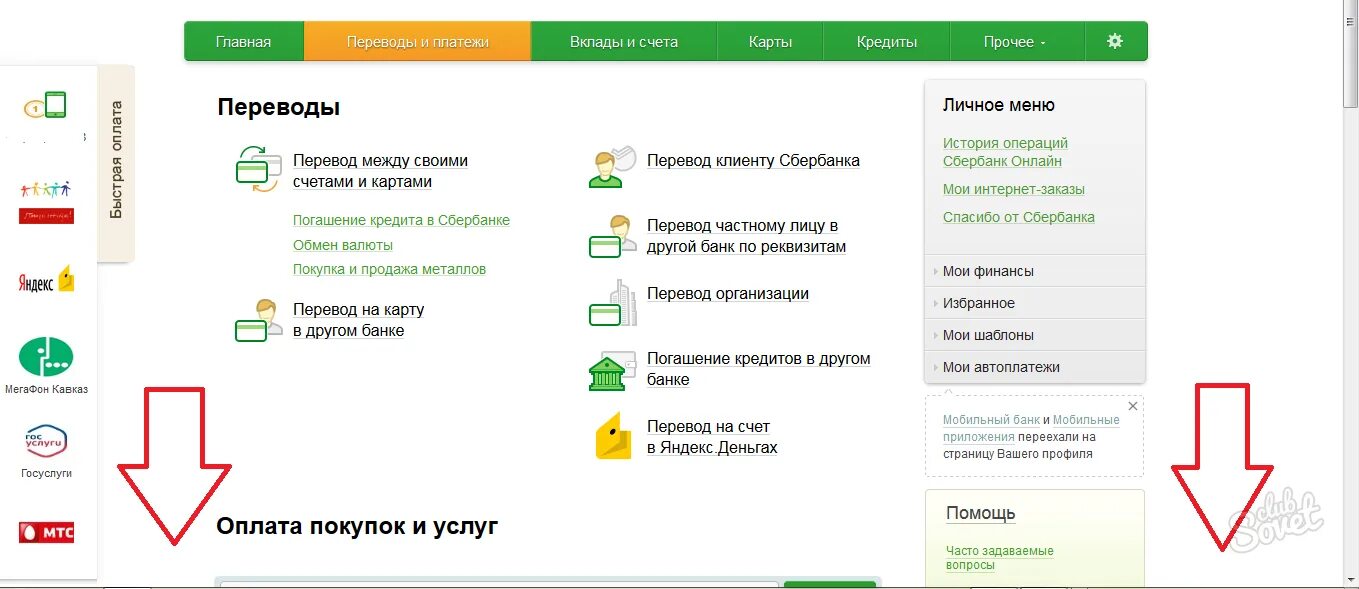Viewport: 1359px width, 589px height.
Task: Click the Sberbank client transfer person icon
Action: (x=612, y=167)
